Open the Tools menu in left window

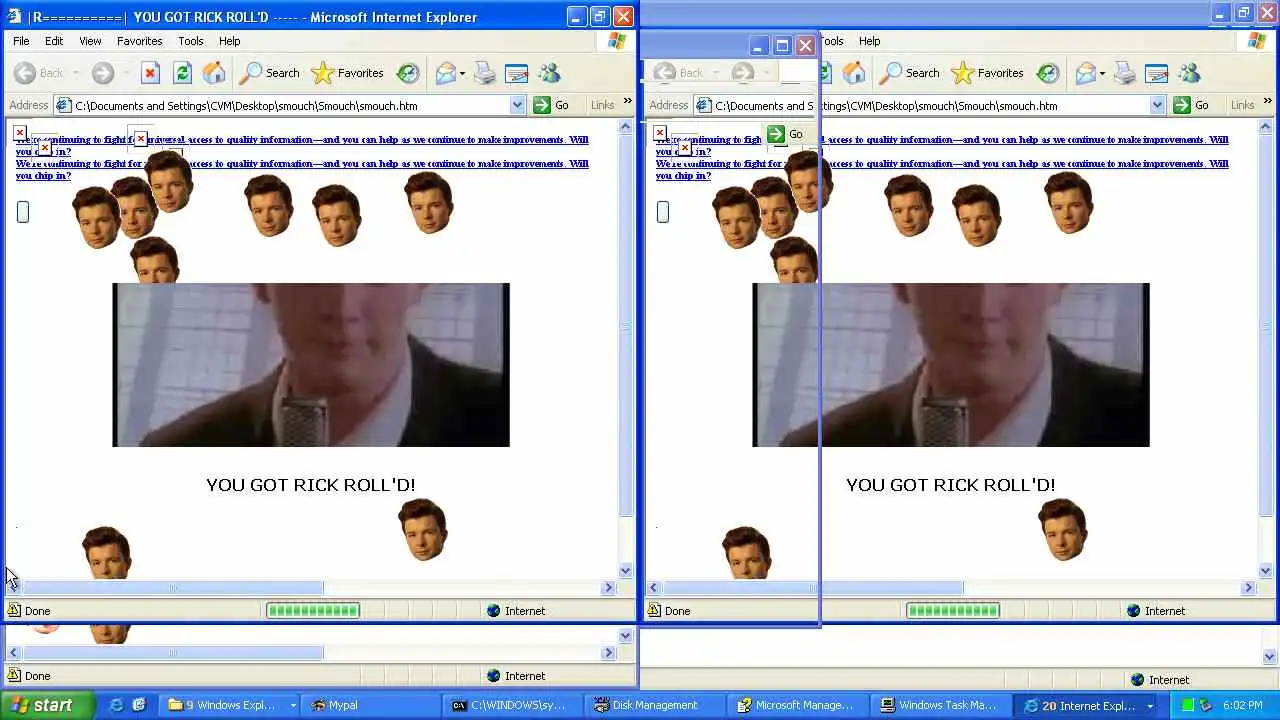(x=191, y=41)
